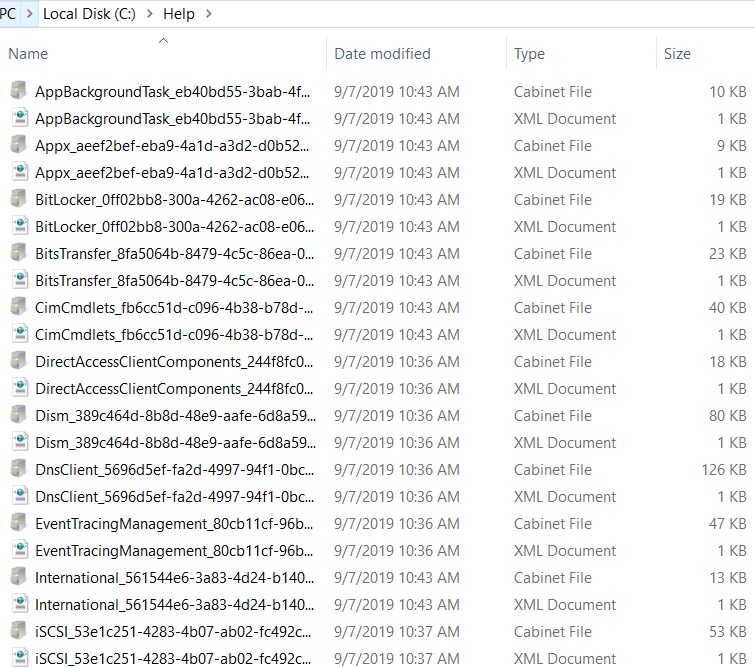Image resolution: width=755 pixels, height=668 pixels.
Task: Open the chevron before Local Disk (C:)
Action: 30,14
